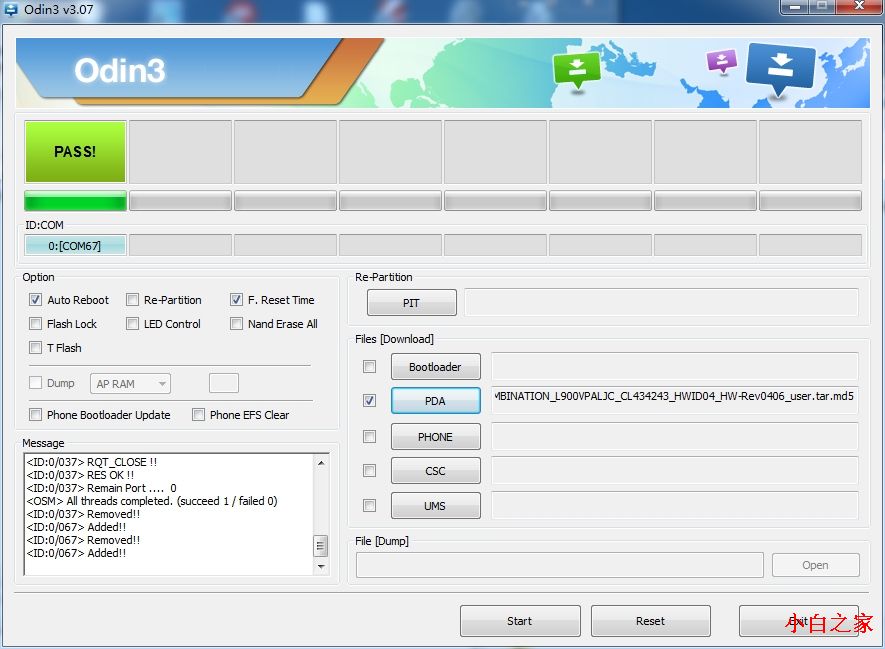The height and width of the screenshot is (649, 885).
Task: Click the Bootloader file path field
Action: click(675, 367)
